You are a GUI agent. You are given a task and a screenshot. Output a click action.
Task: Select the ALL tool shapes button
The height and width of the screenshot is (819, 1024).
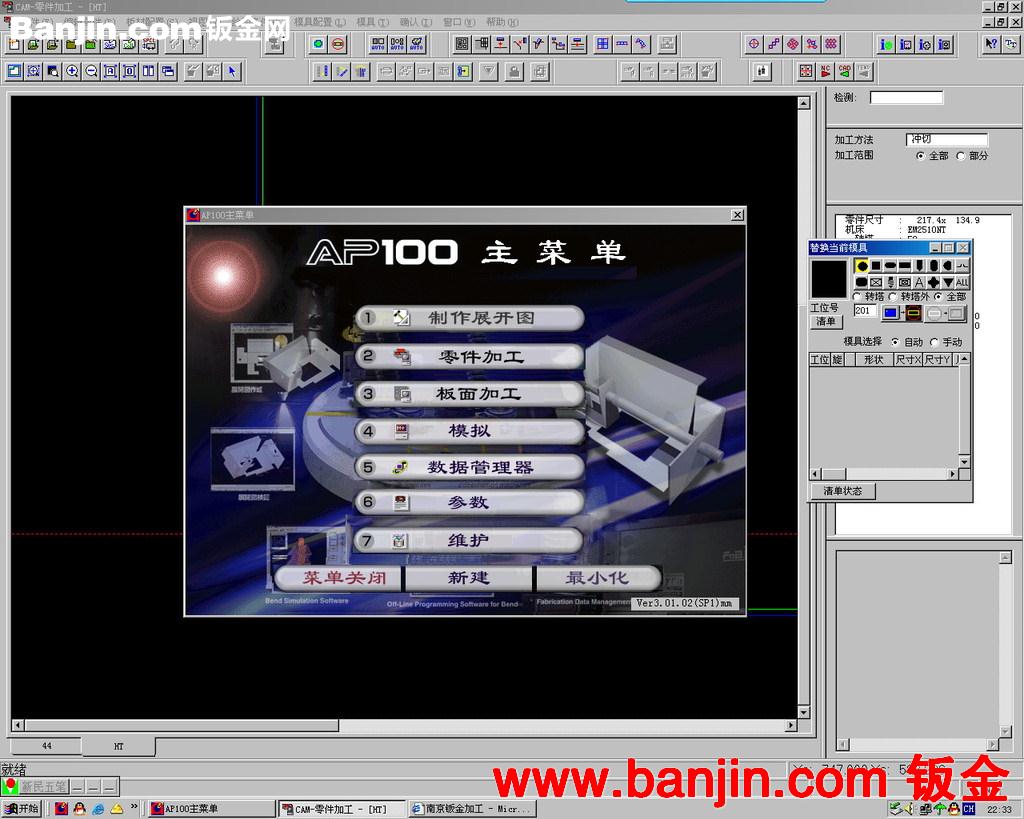point(962,282)
